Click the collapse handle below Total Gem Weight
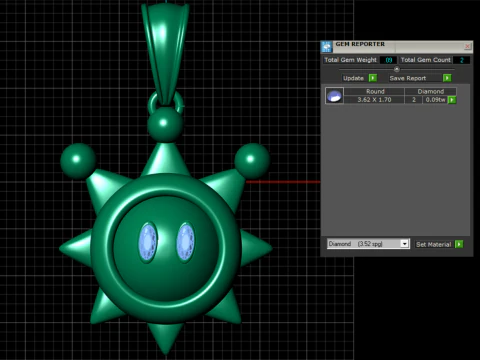480x360 pixels. coord(397,69)
